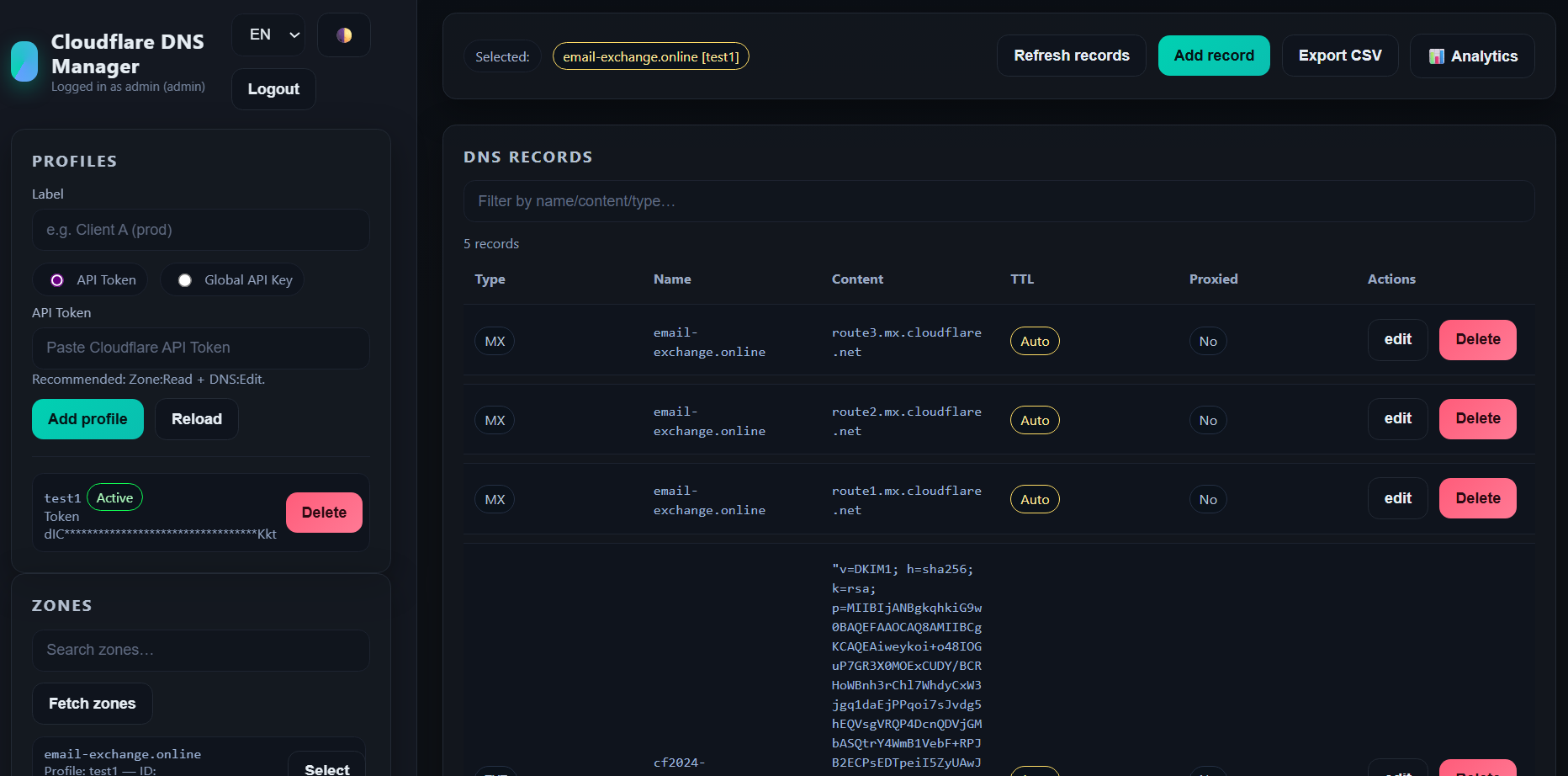The width and height of the screenshot is (1568, 776).
Task: Click Refresh records
Action: [x=1072, y=56]
